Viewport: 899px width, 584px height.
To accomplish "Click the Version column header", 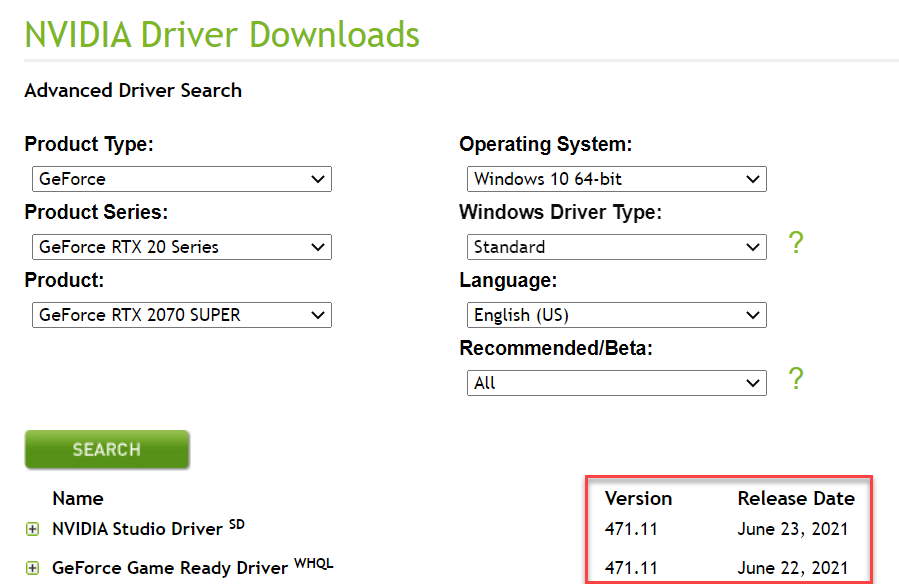I will pyautogui.click(x=638, y=498).
